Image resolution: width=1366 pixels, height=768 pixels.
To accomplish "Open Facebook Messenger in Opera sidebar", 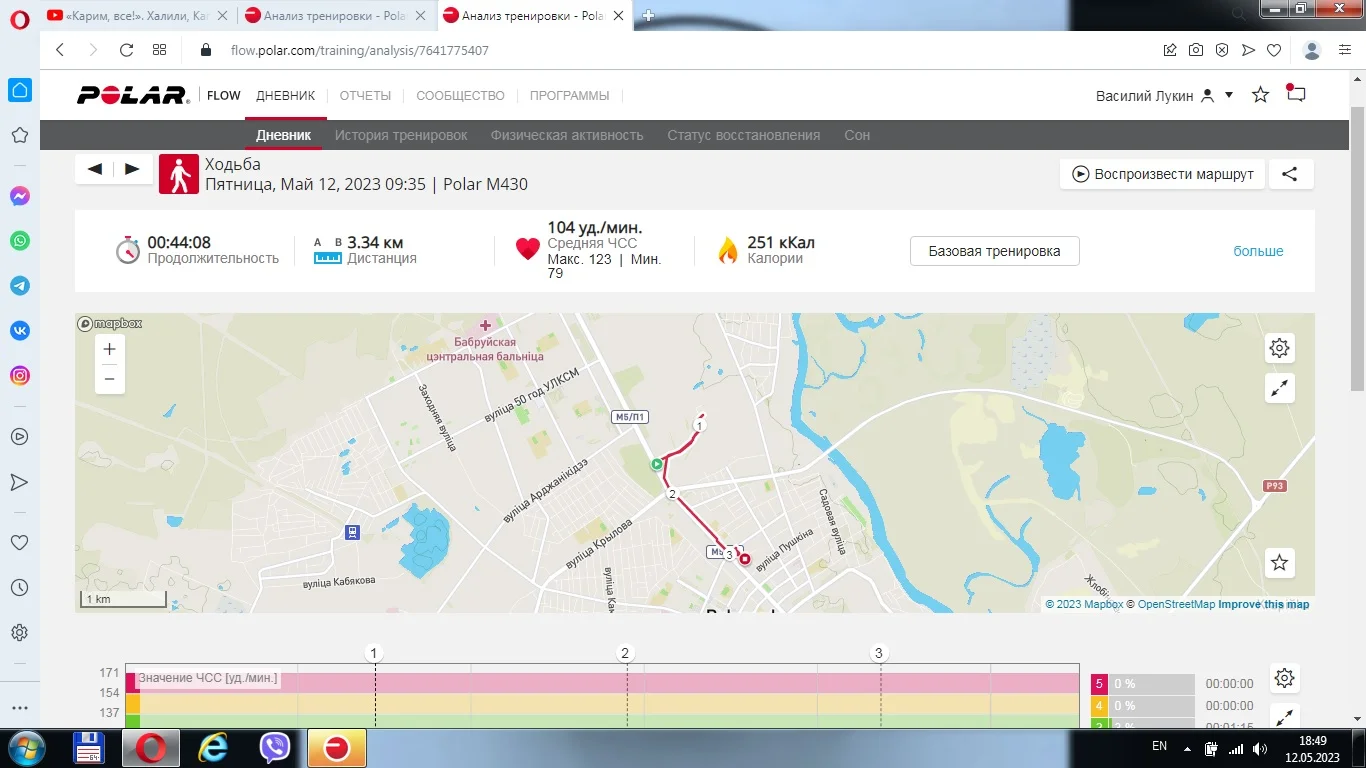I will 19,196.
